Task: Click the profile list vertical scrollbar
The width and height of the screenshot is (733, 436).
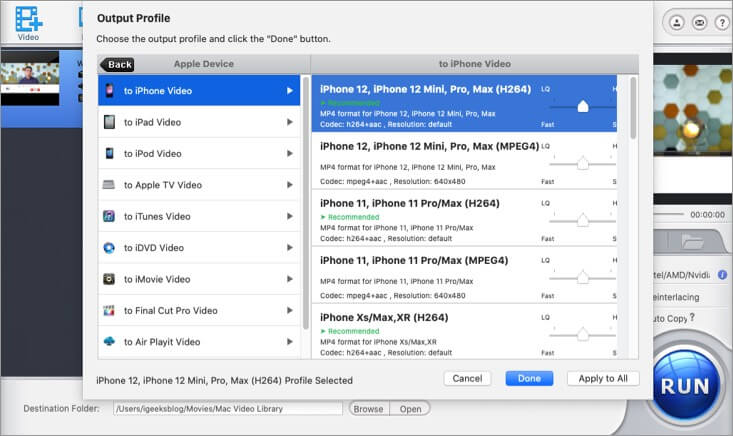Action: [x=633, y=108]
